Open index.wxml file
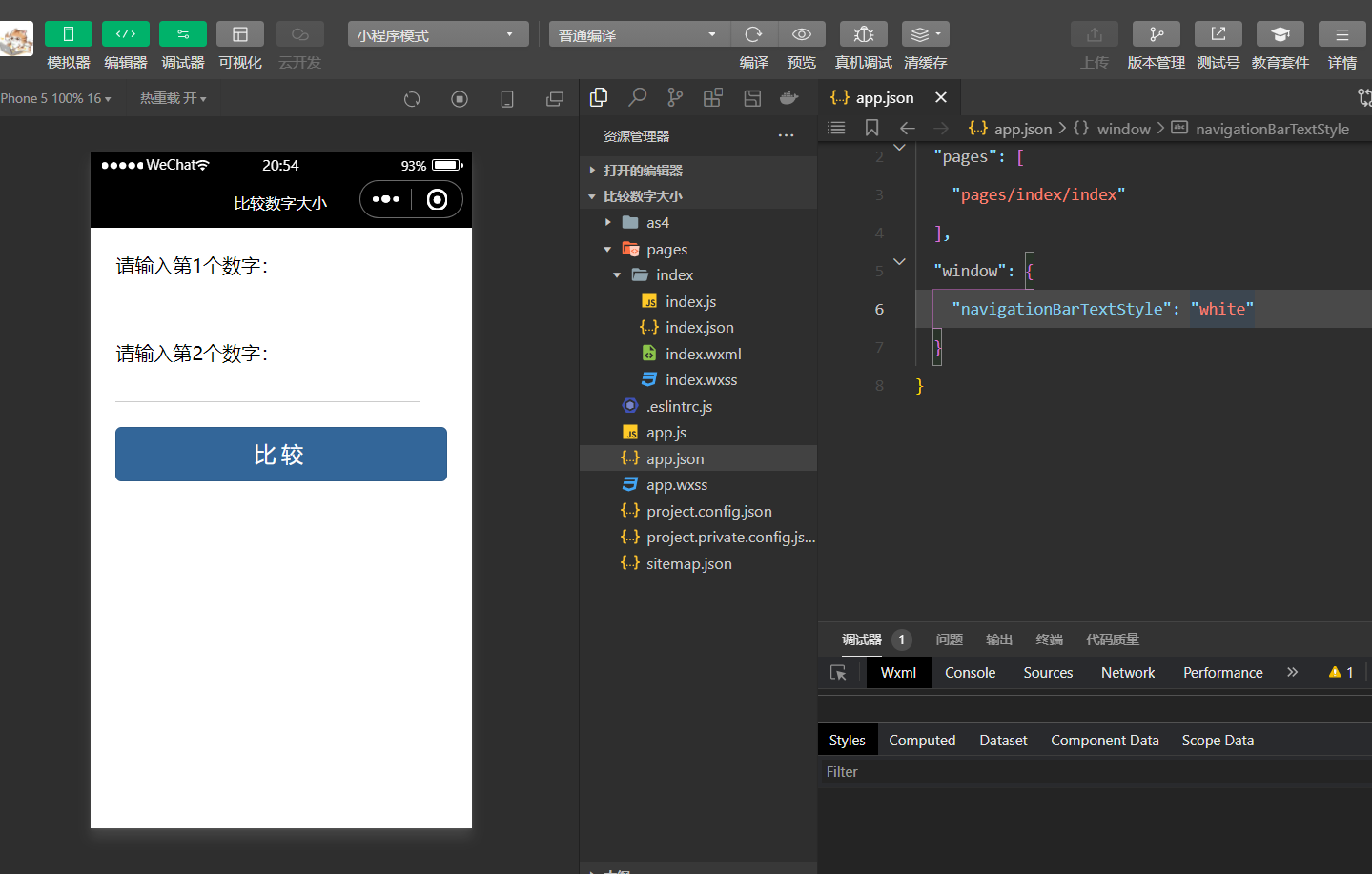This screenshot has height=874, width=1372. point(698,354)
